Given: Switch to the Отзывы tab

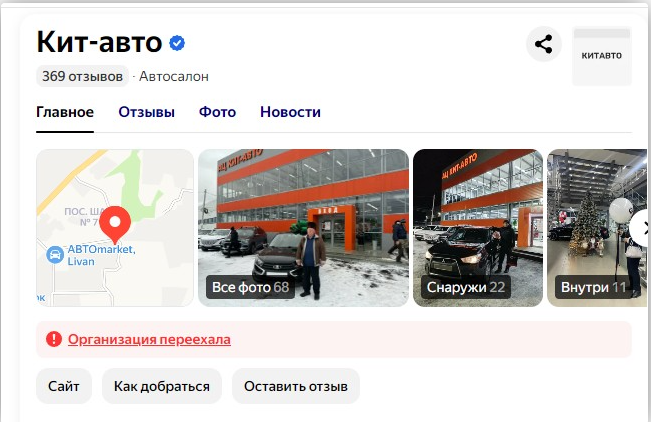Looking at the screenshot, I should [x=147, y=112].
